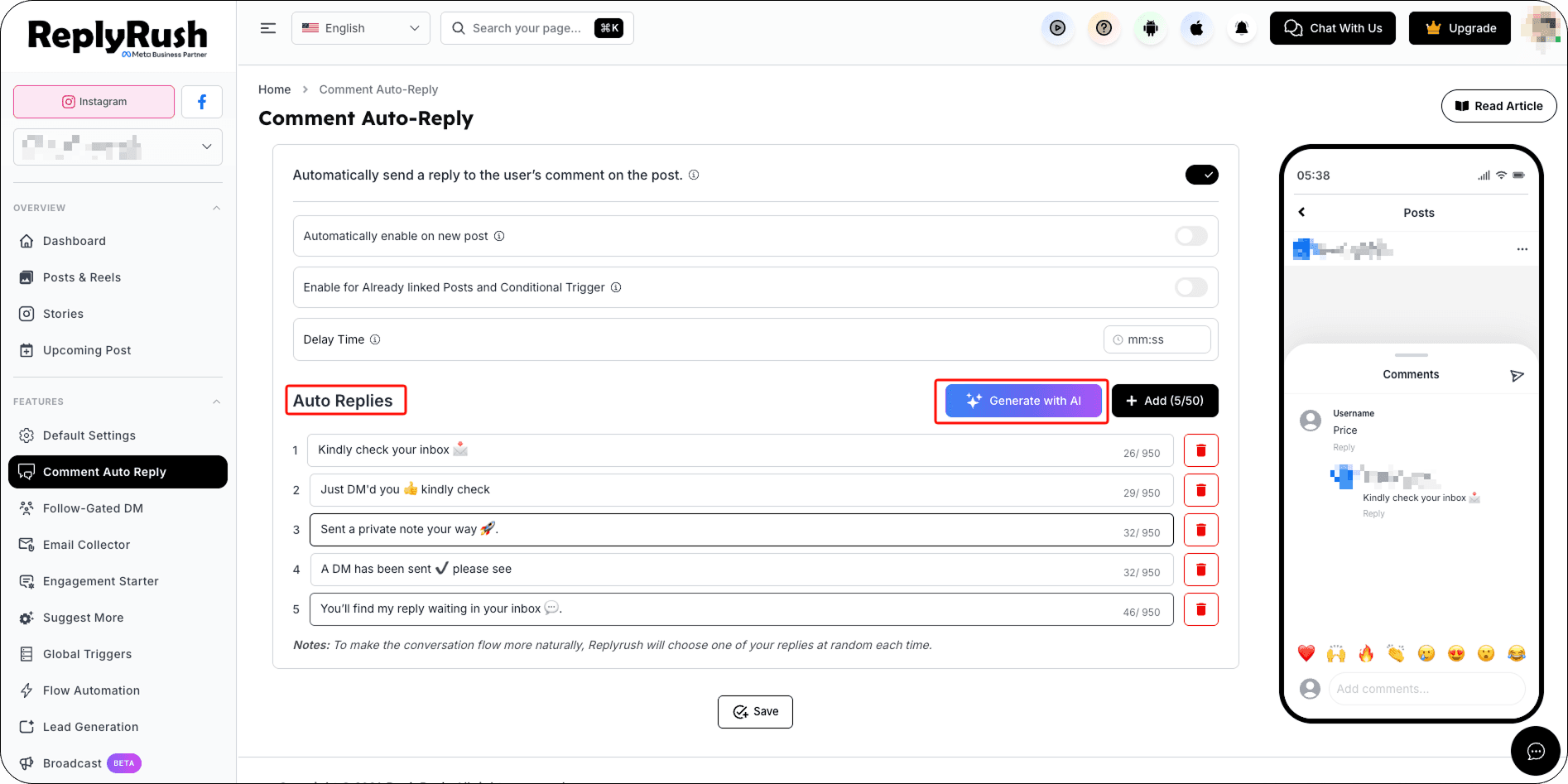This screenshot has width=1568, height=784.
Task: Delete the 'Just DM'd you' reply
Action: pos(1201,490)
